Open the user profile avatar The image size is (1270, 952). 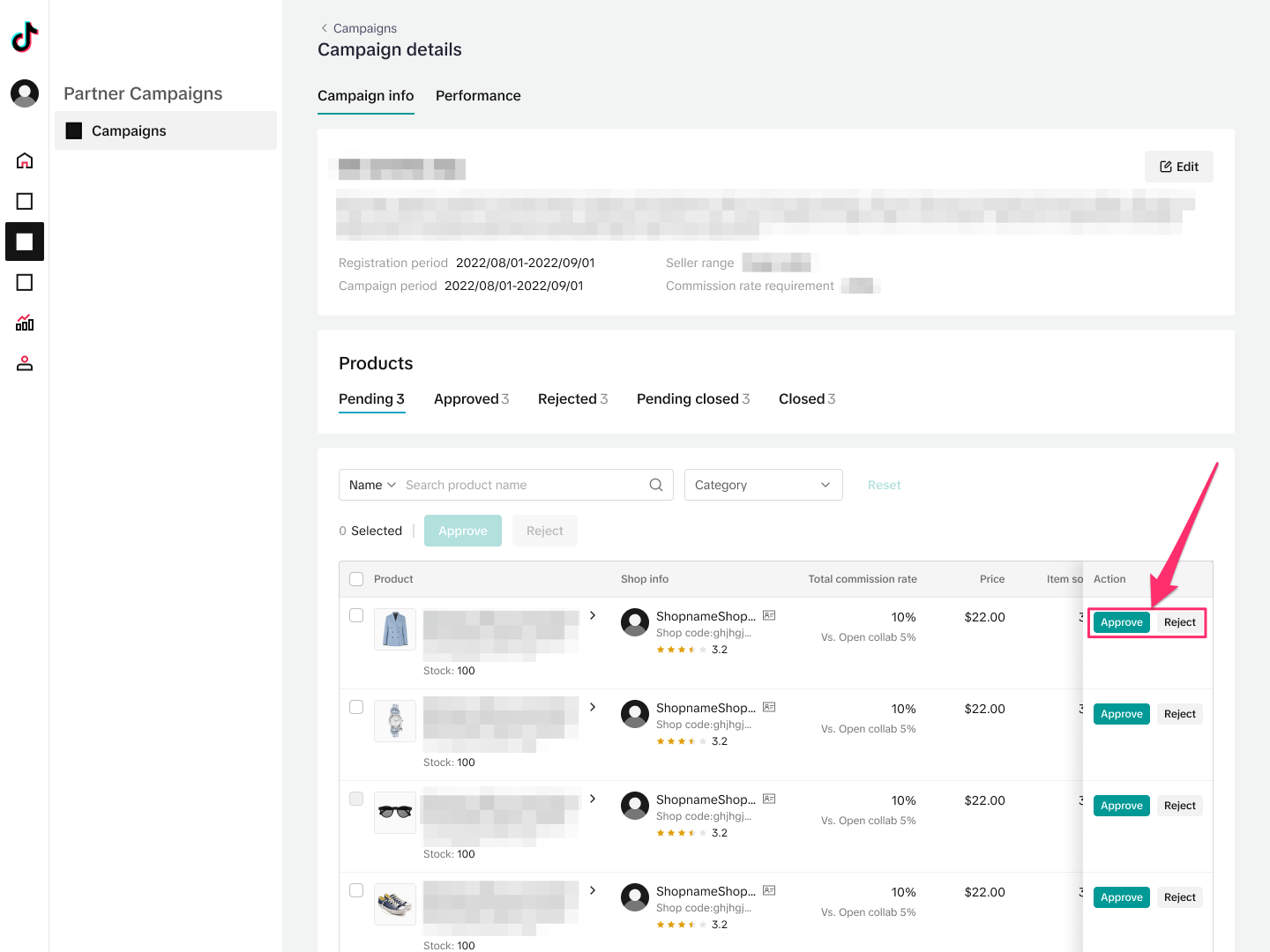pos(25,93)
